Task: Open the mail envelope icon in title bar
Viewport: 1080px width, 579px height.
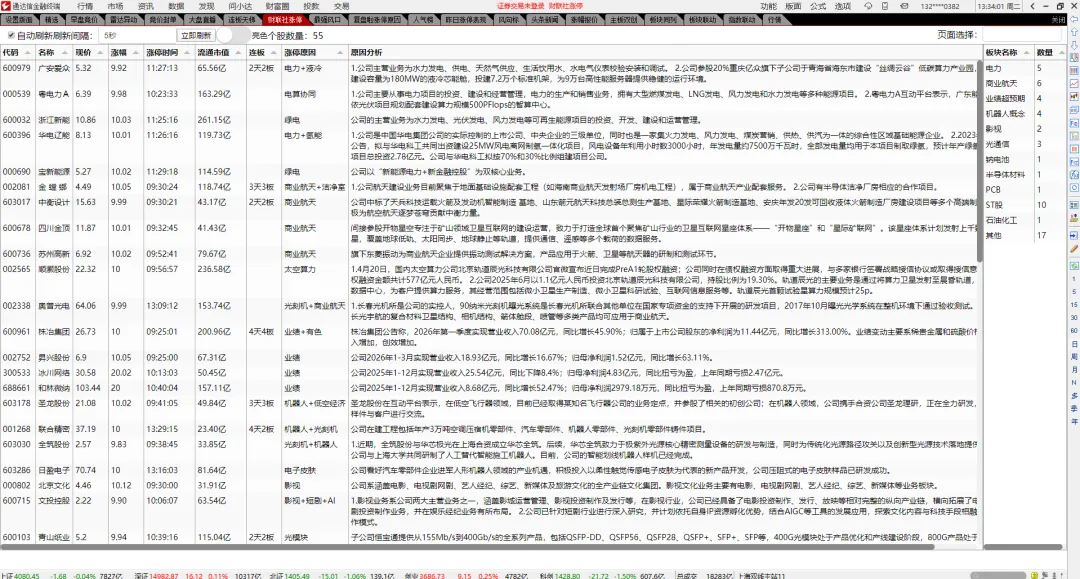Action: click(904, 6)
